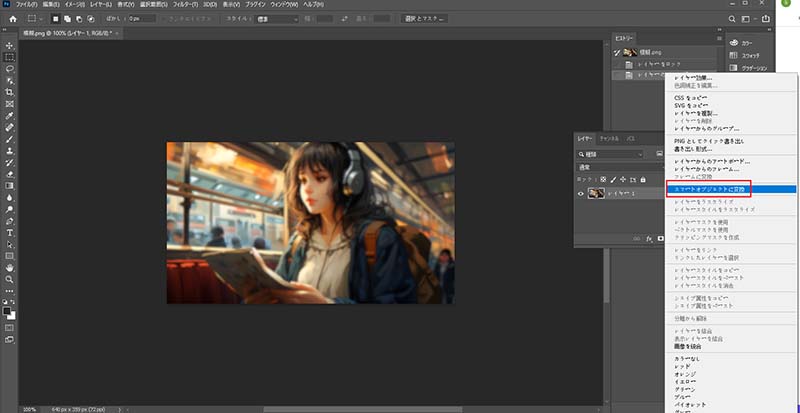
Task: Open the グラデーション panel button
Action: pyautogui.click(x=748, y=68)
